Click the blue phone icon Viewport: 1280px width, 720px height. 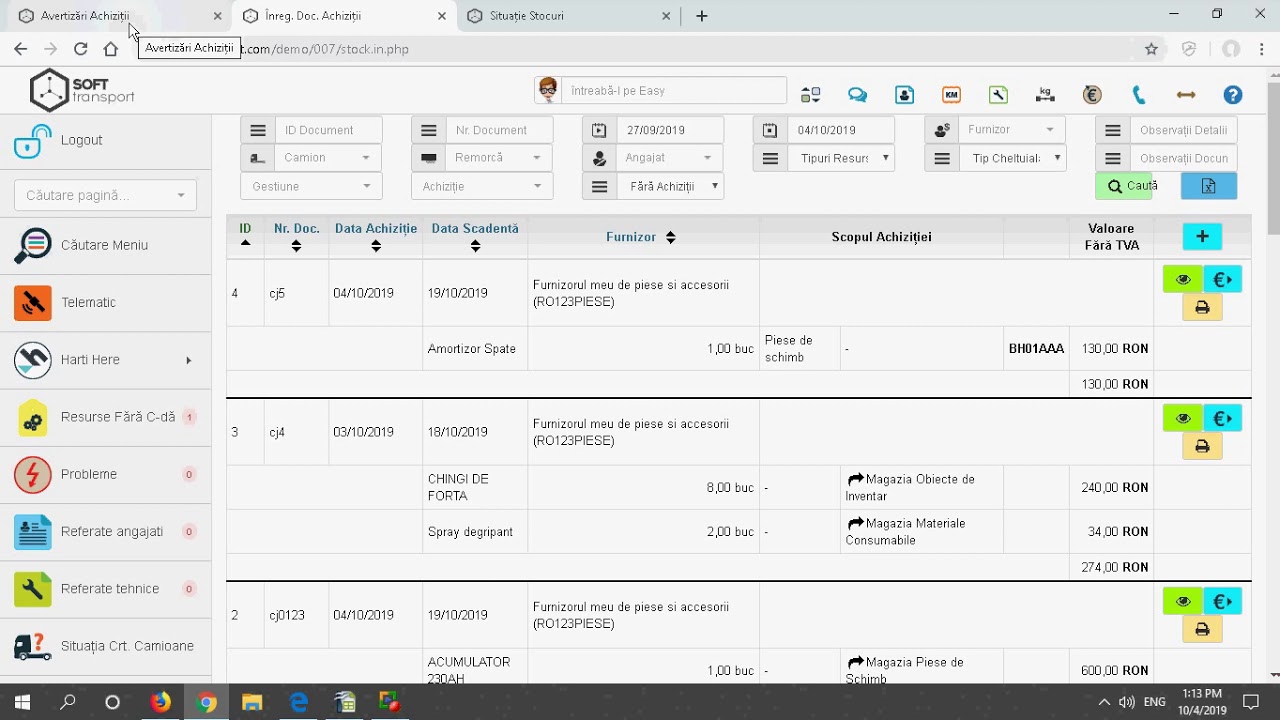click(1139, 95)
